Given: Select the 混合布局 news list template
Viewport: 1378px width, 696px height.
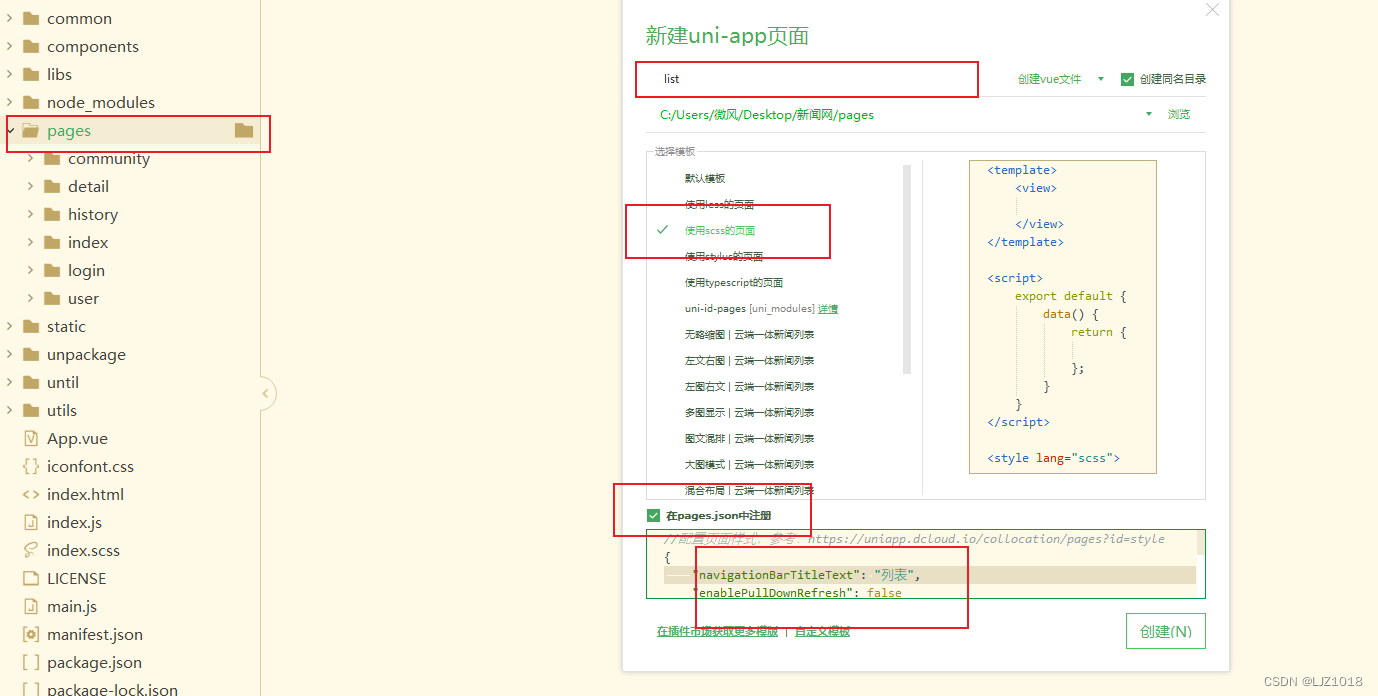Looking at the screenshot, I should [749, 490].
